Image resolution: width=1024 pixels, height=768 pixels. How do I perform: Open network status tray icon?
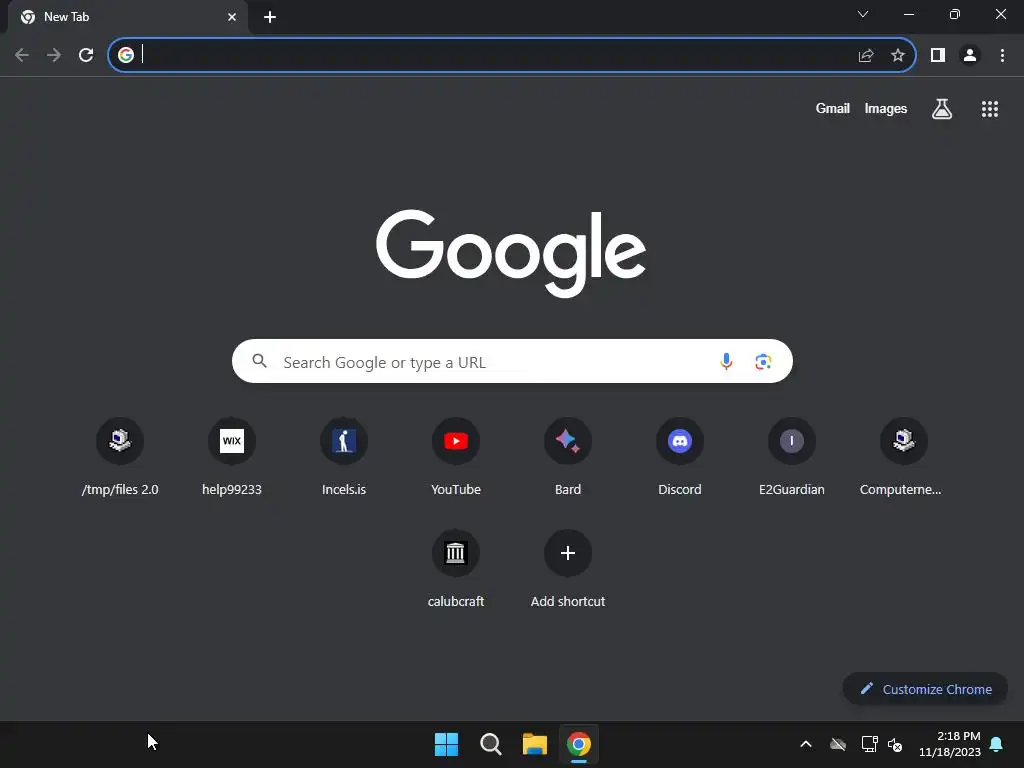pos(869,744)
